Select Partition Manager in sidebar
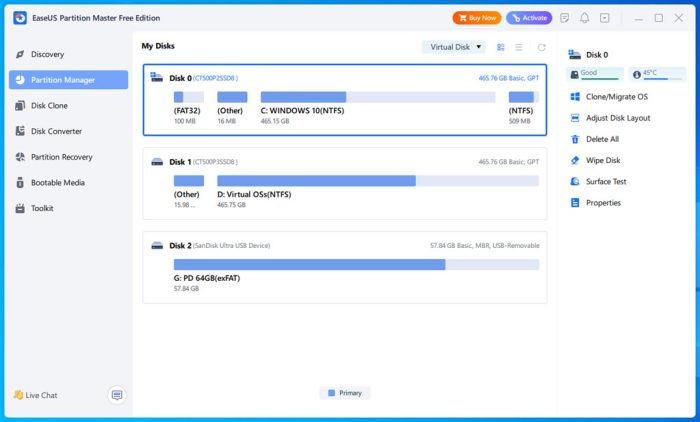The image size is (700, 422). point(68,80)
